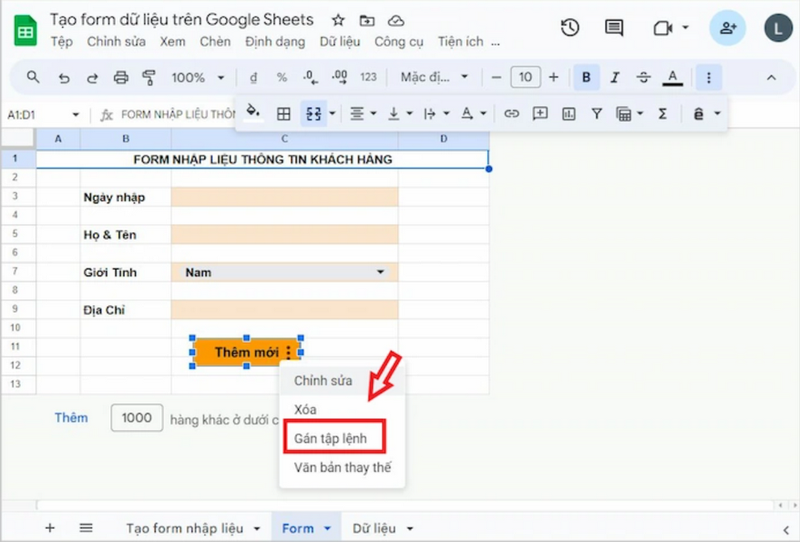This screenshot has width=800, height=542.
Task: Open the font dropdown Mặc định
Action: pyautogui.click(x=435, y=77)
